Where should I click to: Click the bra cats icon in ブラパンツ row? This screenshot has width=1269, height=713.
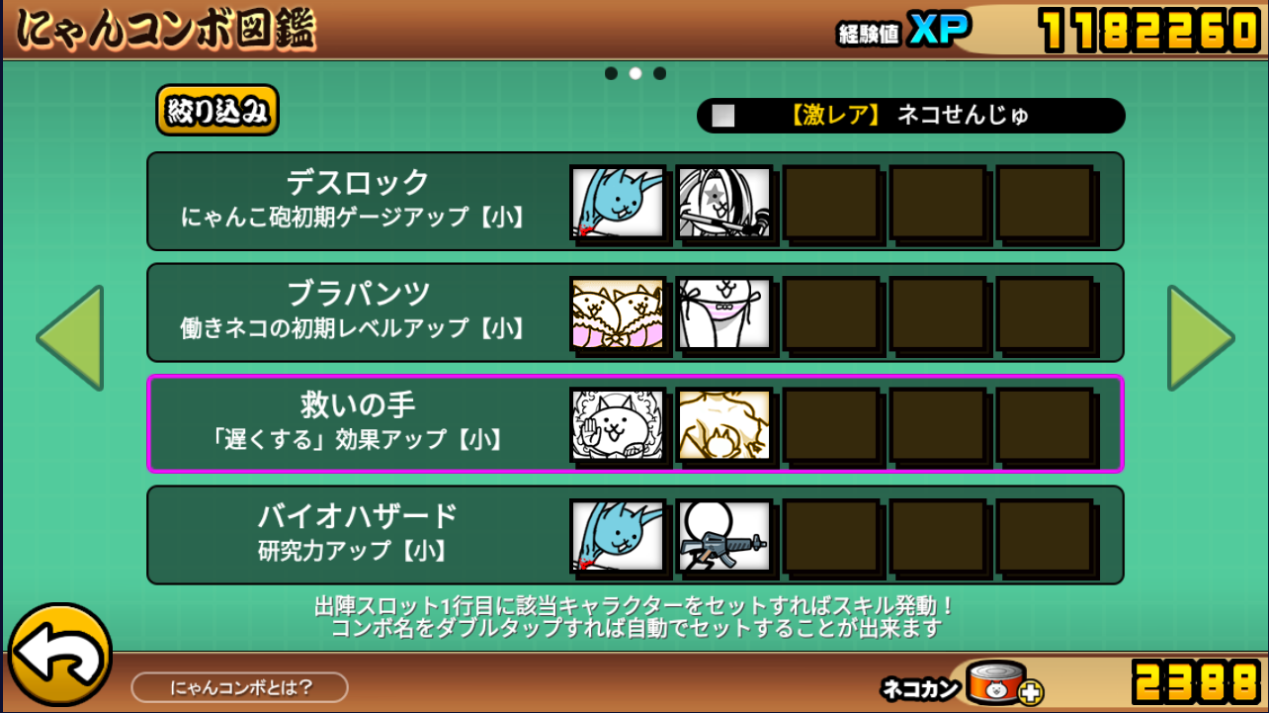(x=618, y=314)
